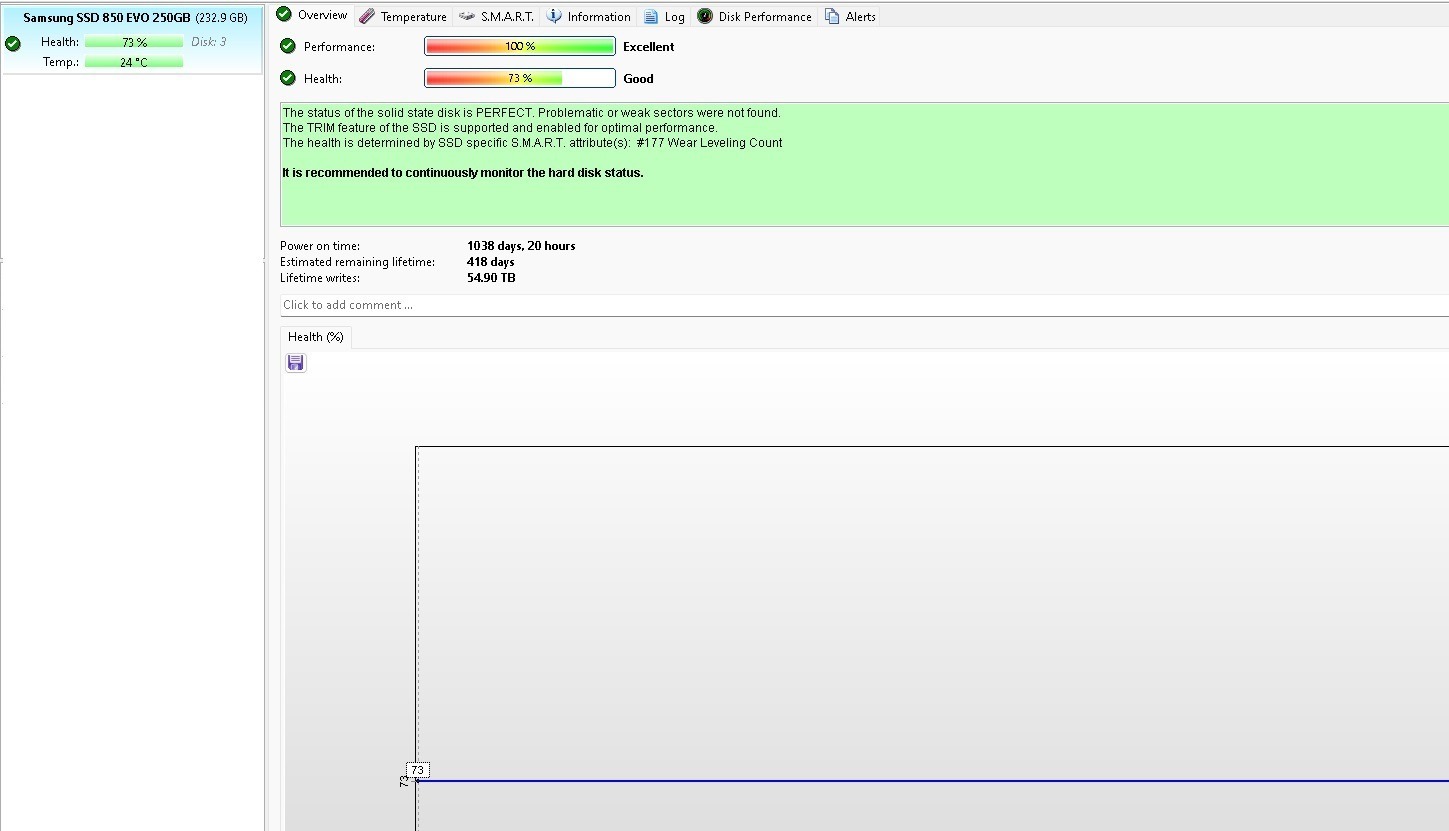Viewport: 1449px width, 831px height.
Task: Switch to the Temperature tab
Action: pyautogui.click(x=403, y=16)
